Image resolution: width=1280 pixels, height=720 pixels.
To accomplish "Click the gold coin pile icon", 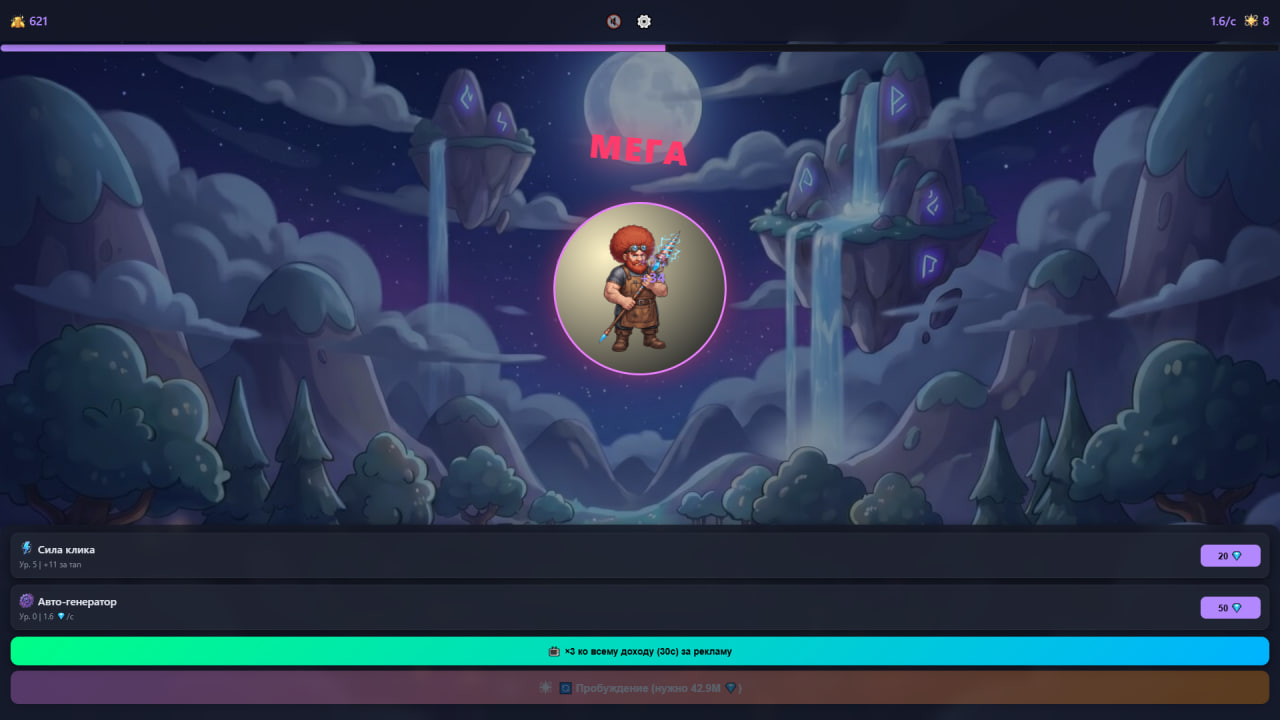I will tap(17, 21).
